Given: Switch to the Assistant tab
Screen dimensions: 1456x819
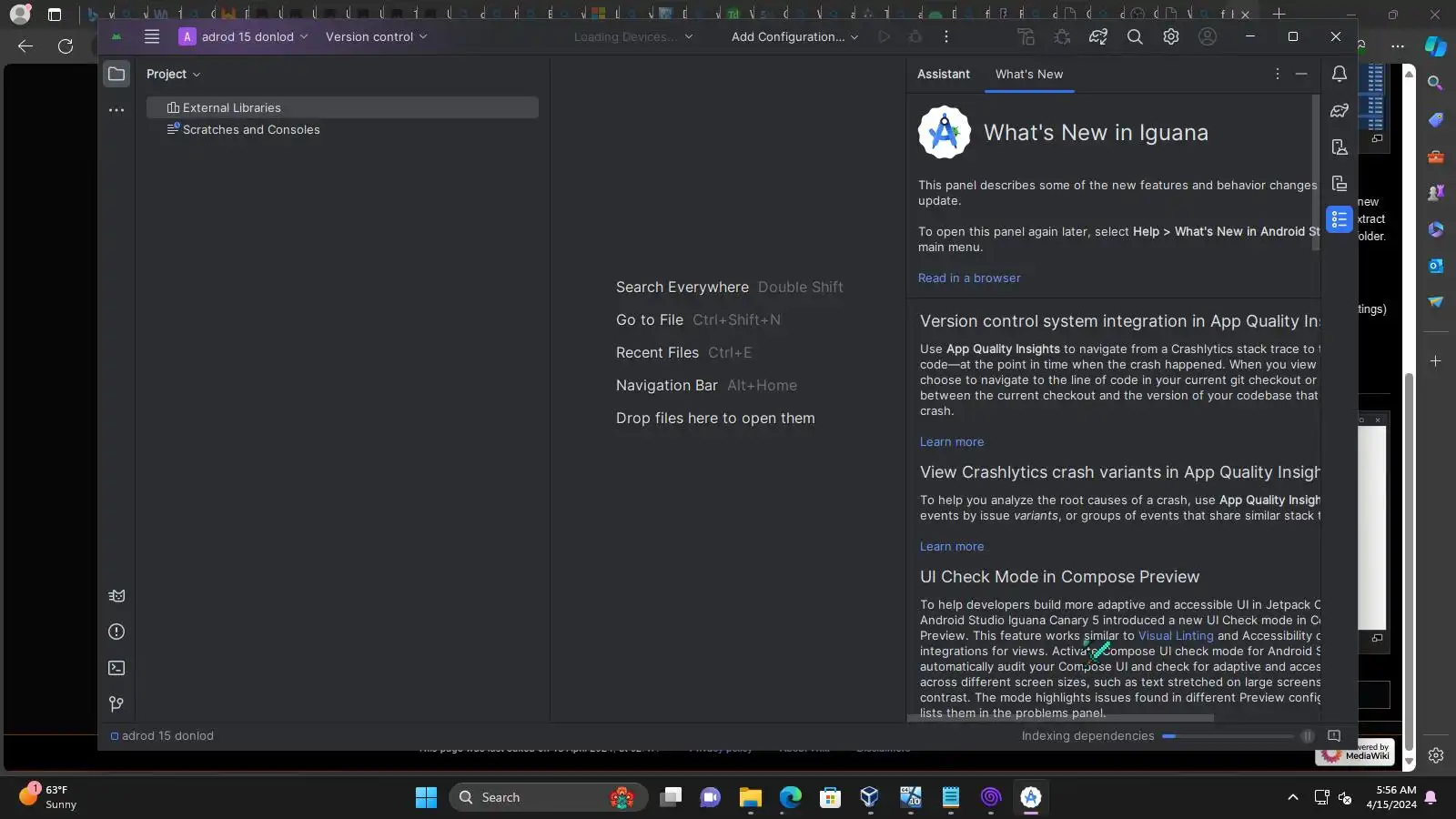Looking at the screenshot, I should pyautogui.click(x=944, y=74).
